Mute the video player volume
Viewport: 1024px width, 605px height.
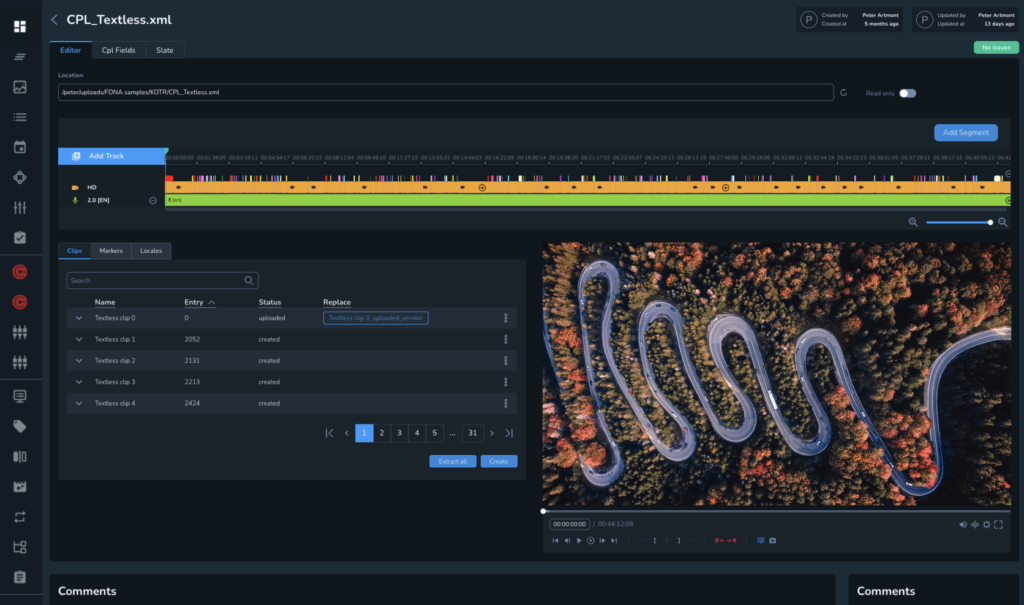(x=963, y=524)
